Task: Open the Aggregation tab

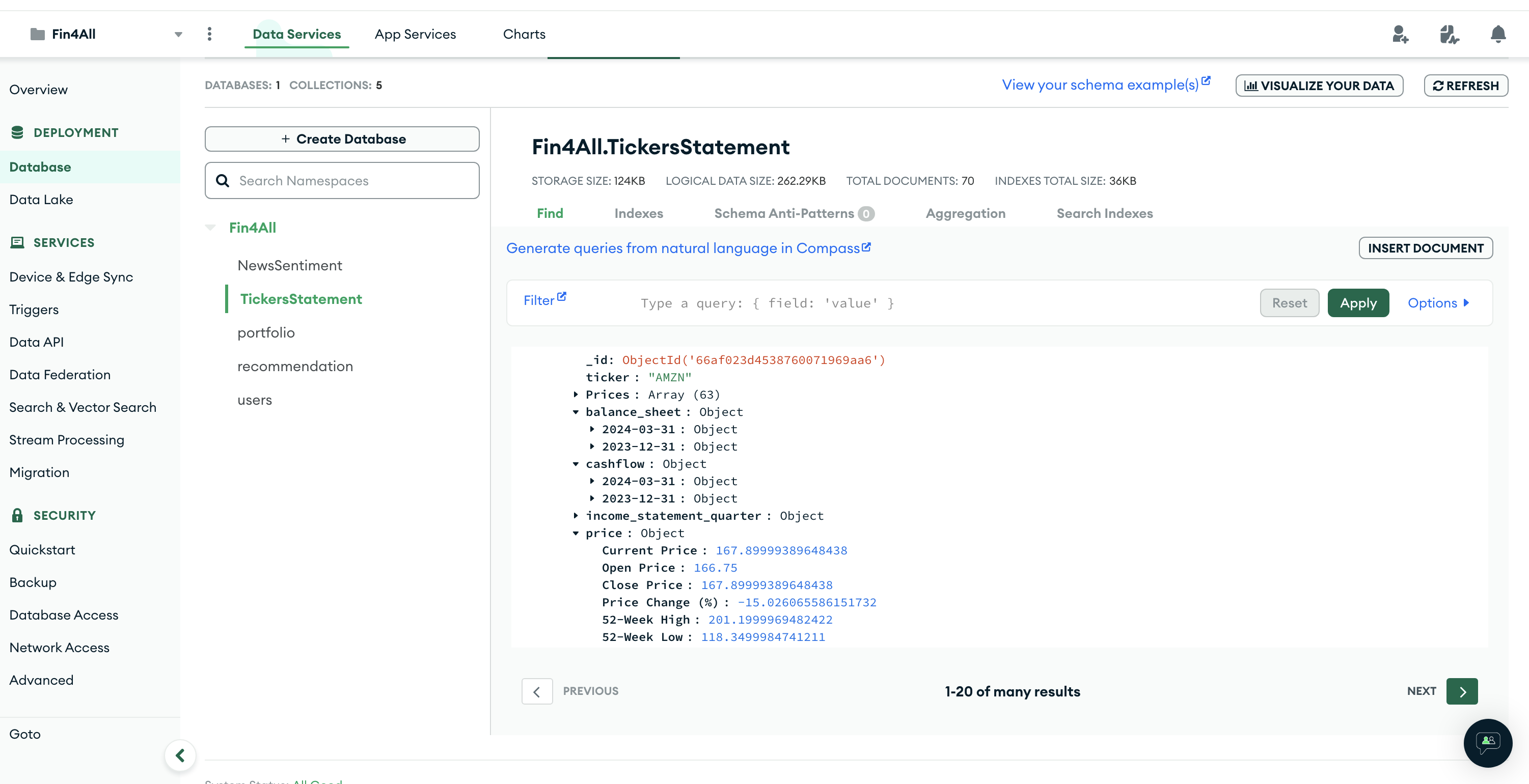Action: pyautogui.click(x=965, y=214)
